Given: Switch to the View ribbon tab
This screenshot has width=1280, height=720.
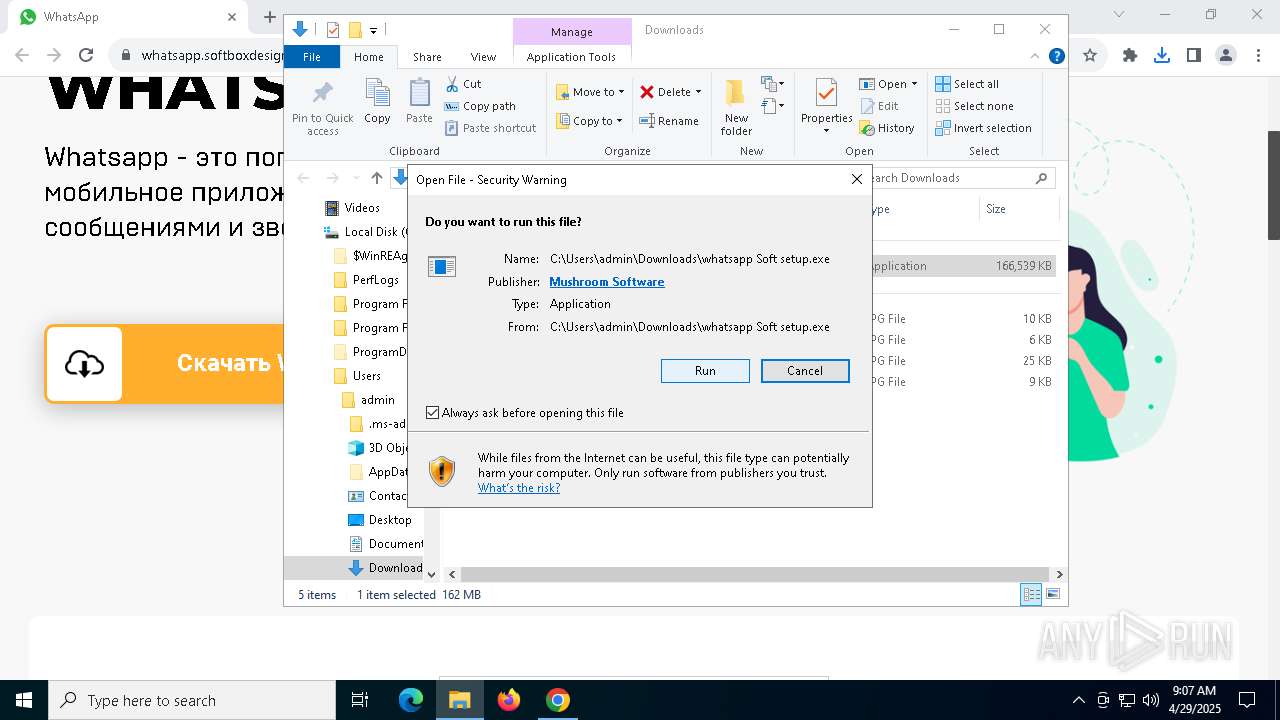Looking at the screenshot, I should [483, 57].
